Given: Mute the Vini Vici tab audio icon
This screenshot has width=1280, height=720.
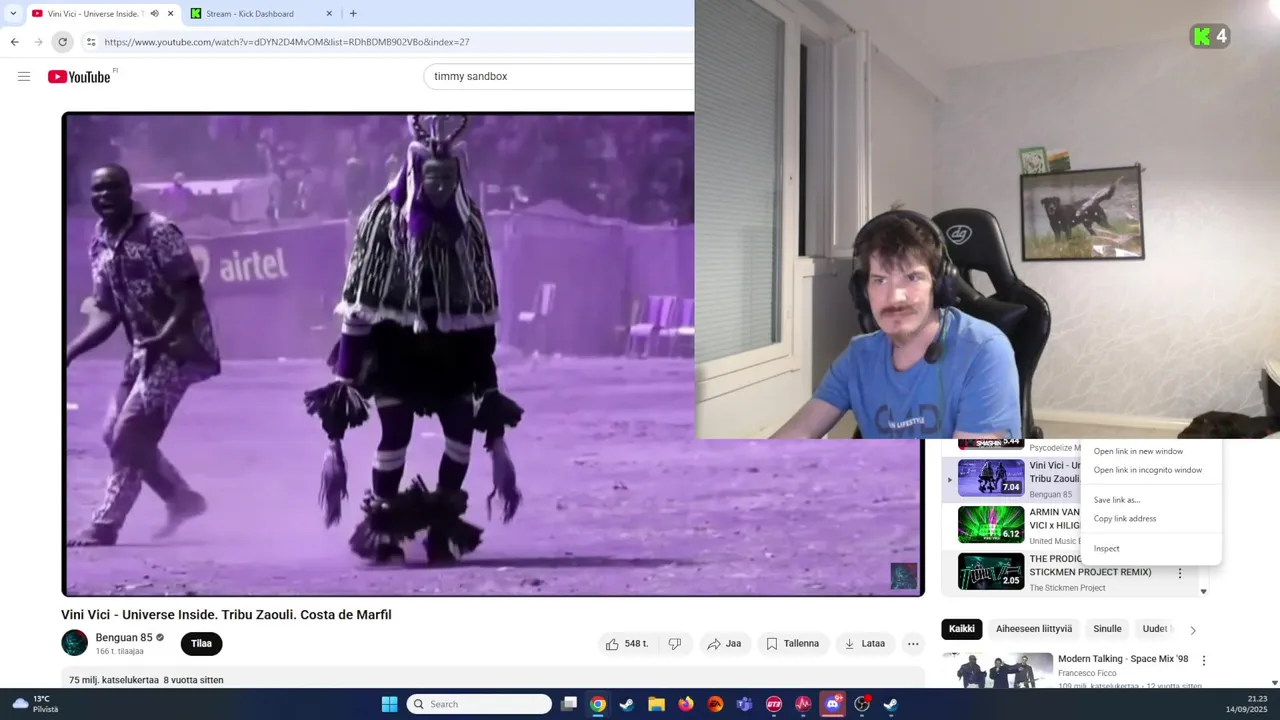Looking at the screenshot, I should 154,14.
